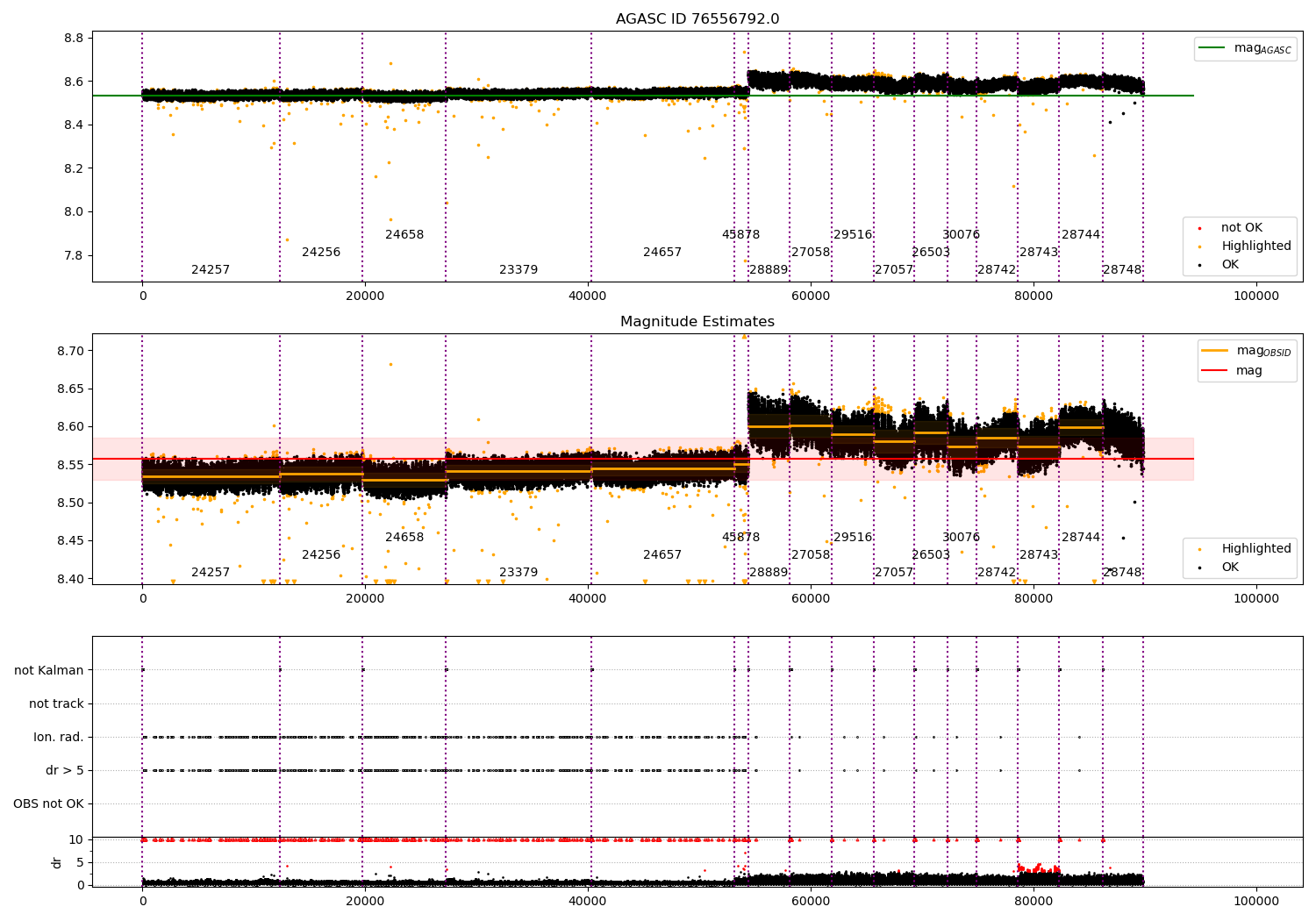1316x921 pixels.
Task: Click the 'Ion. rad.' axis label
Action: pyautogui.click(x=59, y=737)
